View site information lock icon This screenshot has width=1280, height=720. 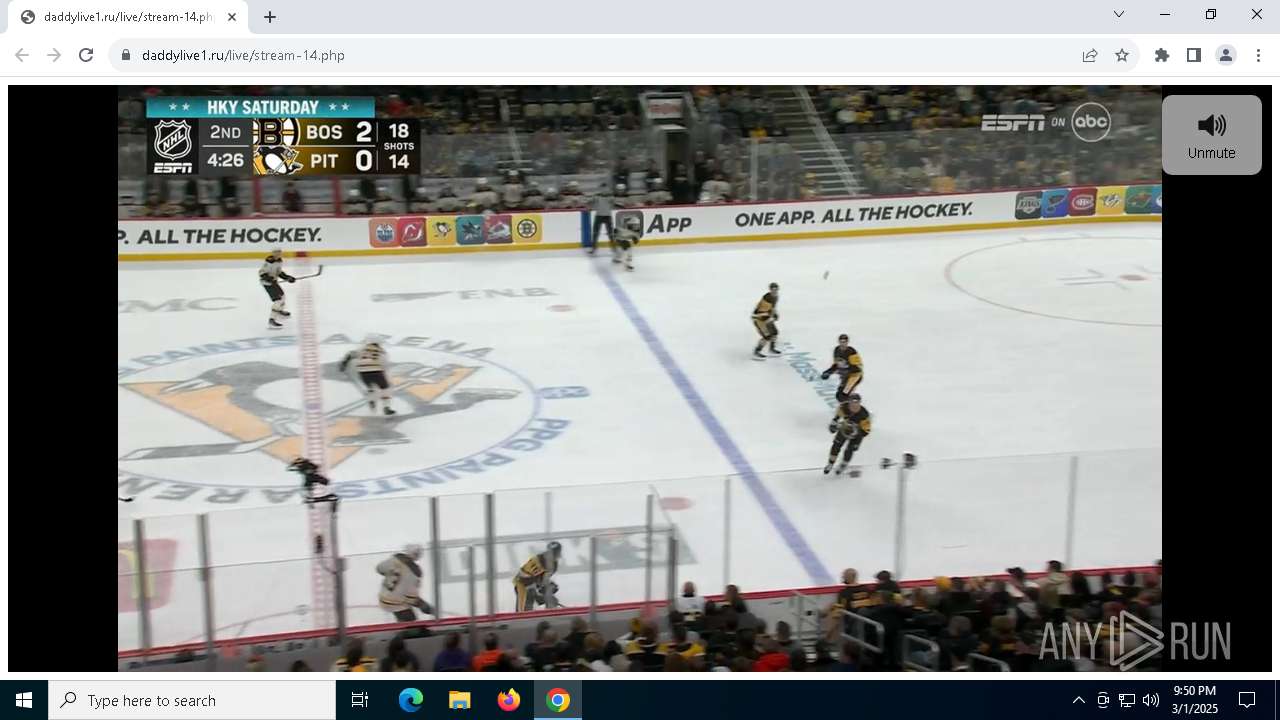click(126, 55)
